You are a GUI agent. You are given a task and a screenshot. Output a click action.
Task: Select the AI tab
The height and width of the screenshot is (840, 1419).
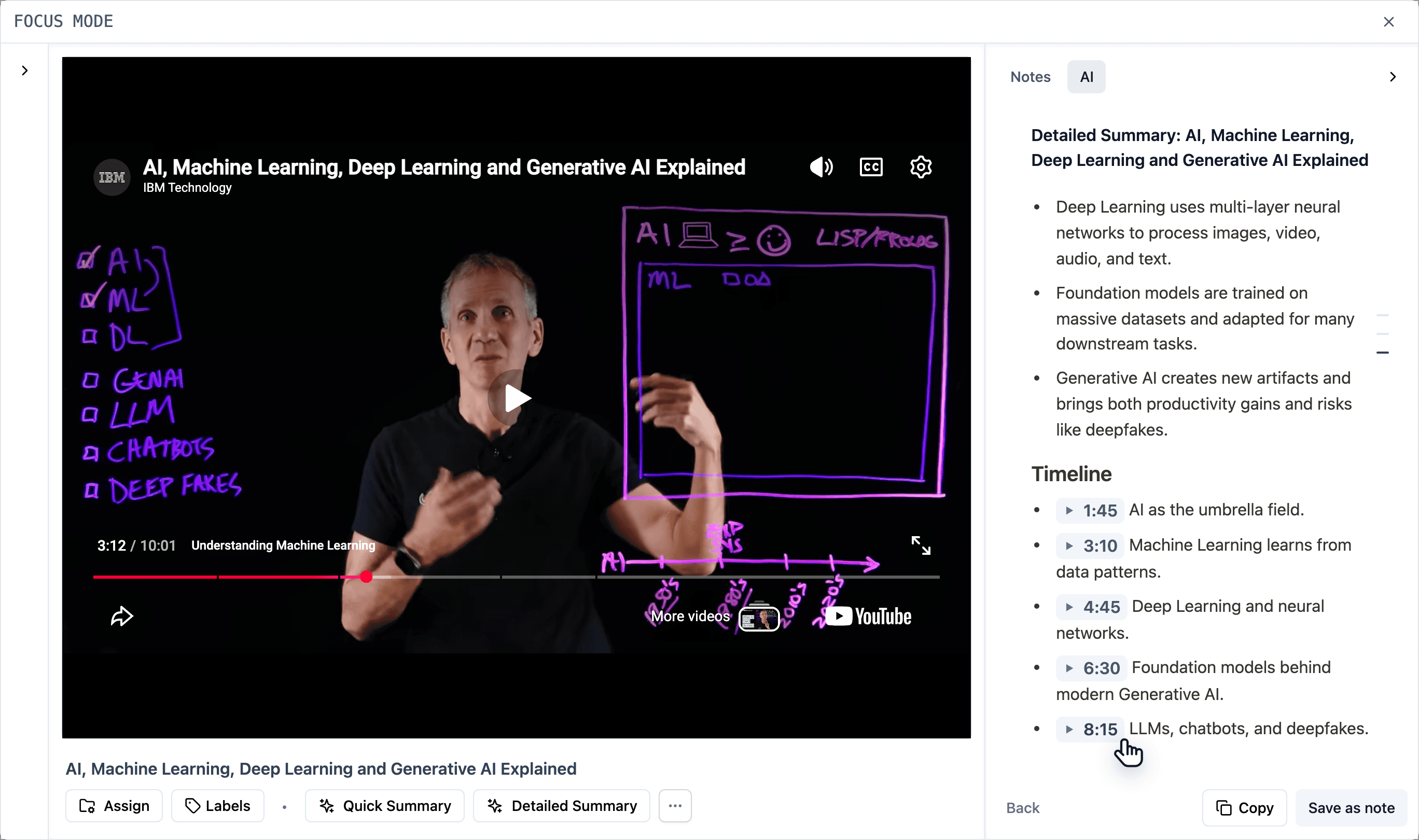(x=1086, y=77)
